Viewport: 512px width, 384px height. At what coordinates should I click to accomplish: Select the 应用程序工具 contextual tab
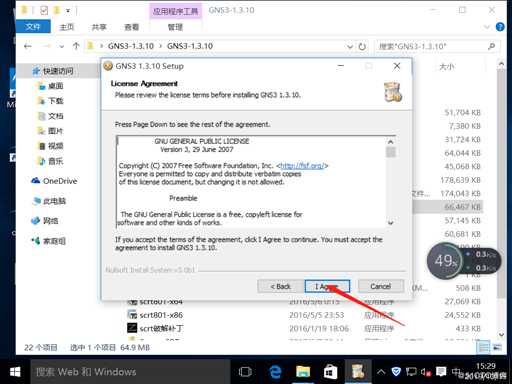tap(175, 11)
